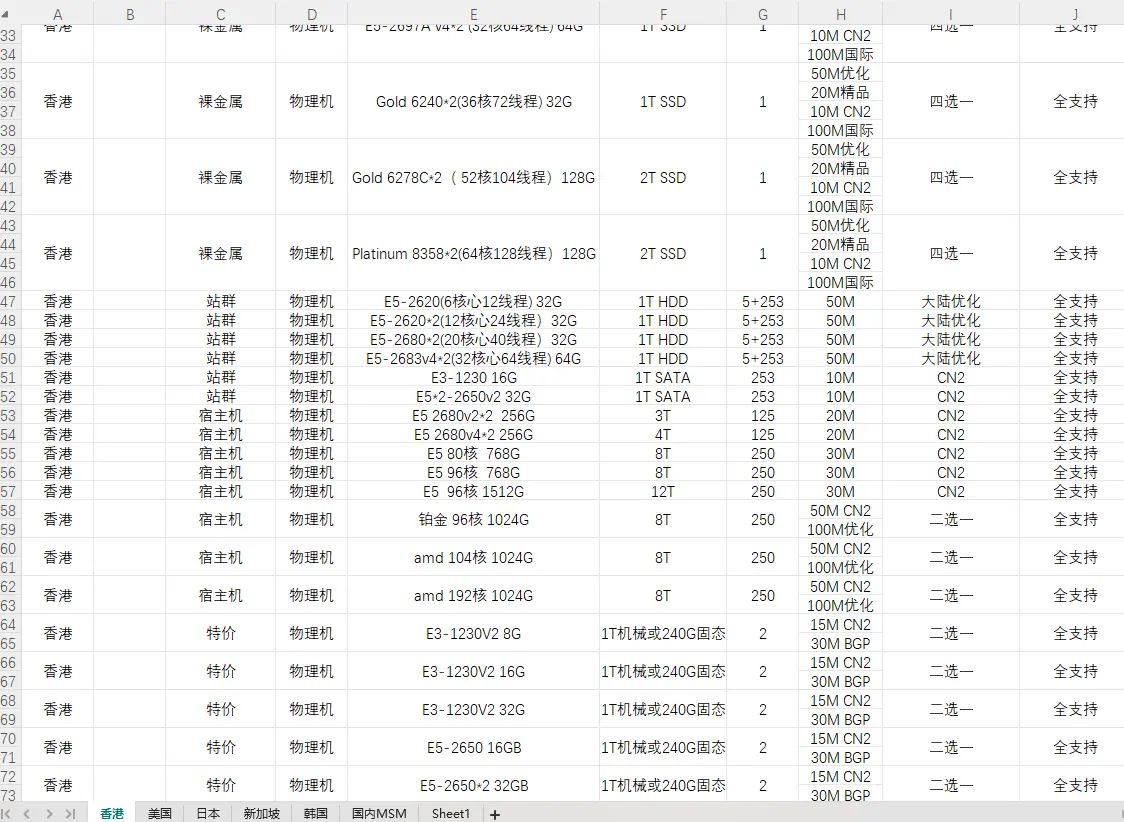This screenshot has width=1124, height=822.
Task: Go to previous sheet navigation arrow
Action: point(27,813)
